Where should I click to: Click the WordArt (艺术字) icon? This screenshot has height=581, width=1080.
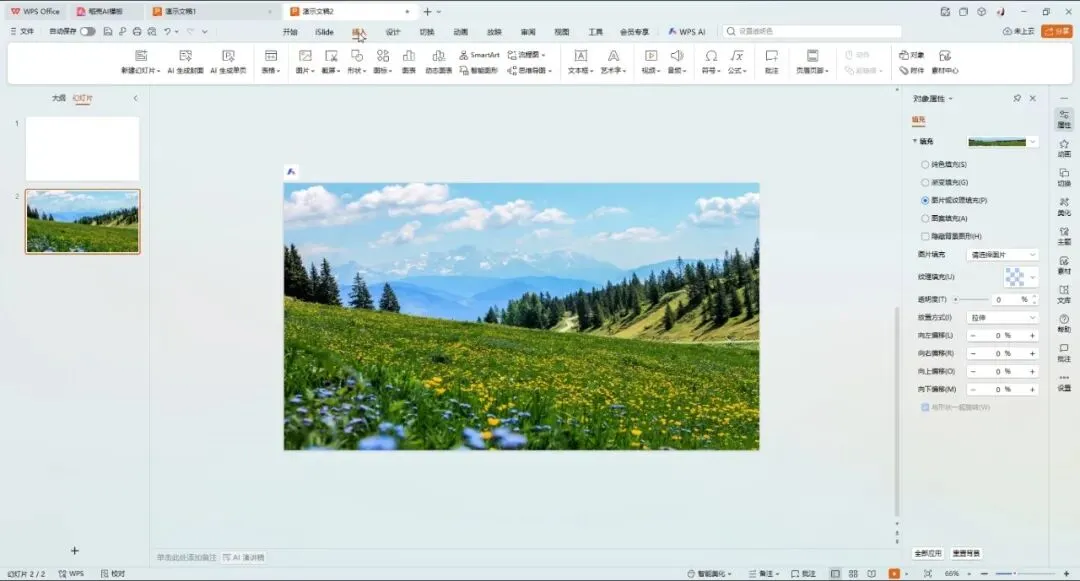coord(613,56)
